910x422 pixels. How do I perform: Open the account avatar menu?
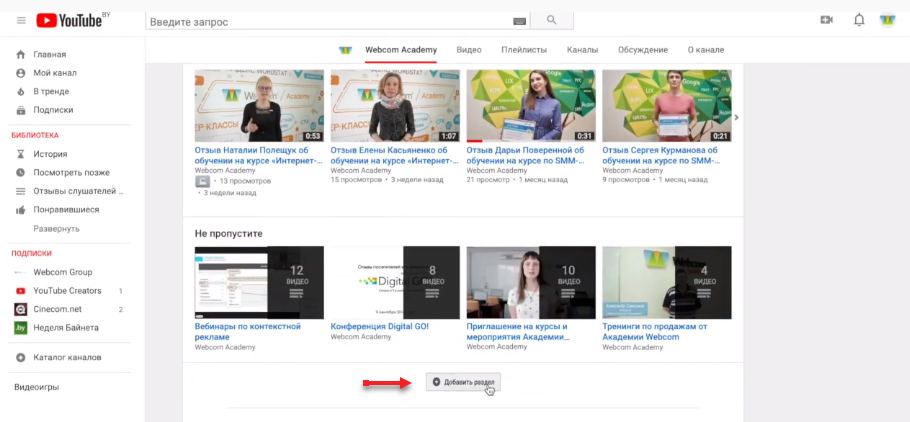[887, 20]
